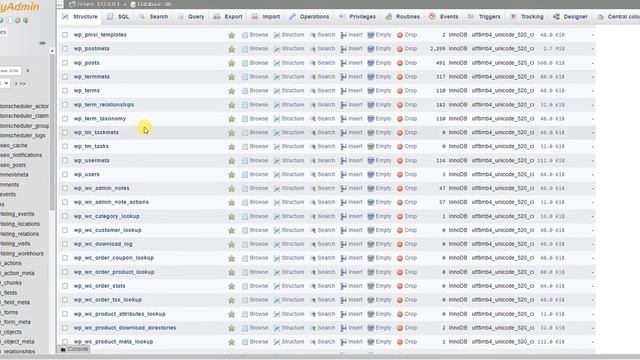Click the favorite star for wp_users
The width and height of the screenshot is (640, 360).
pyautogui.click(x=231, y=174)
